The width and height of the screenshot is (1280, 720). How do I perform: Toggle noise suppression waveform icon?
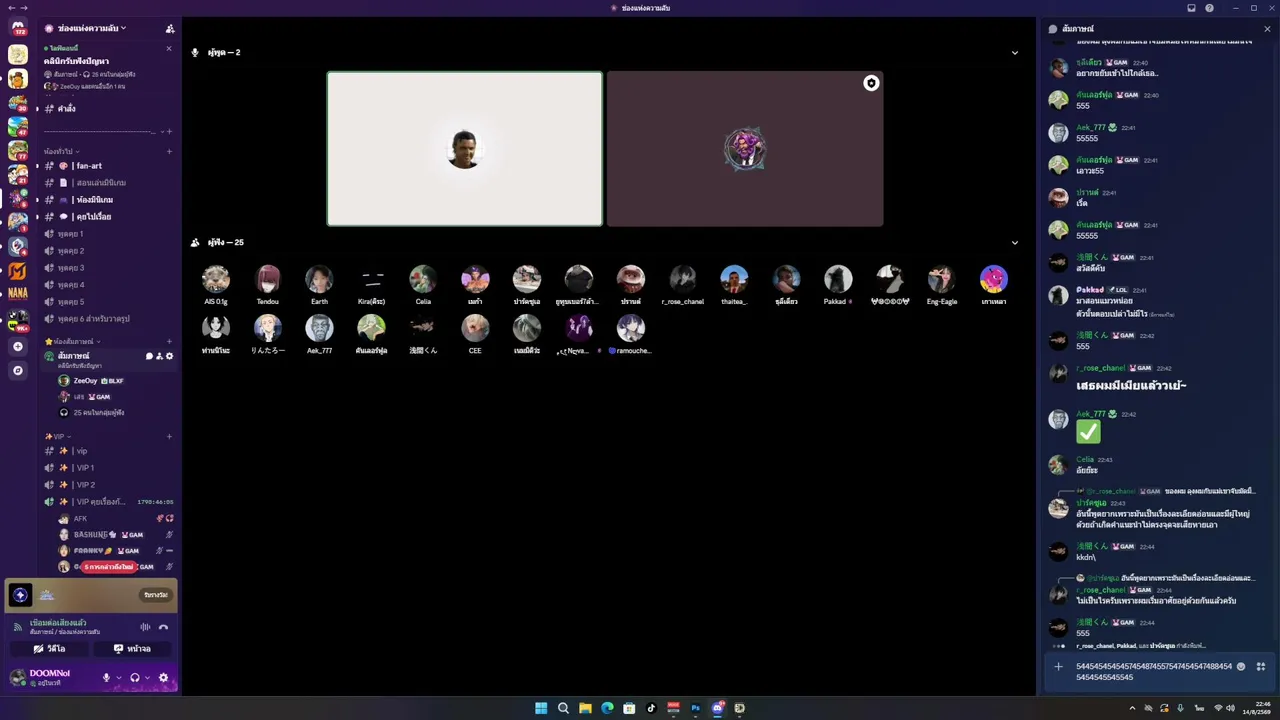pyautogui.click(x=145, y=627)
